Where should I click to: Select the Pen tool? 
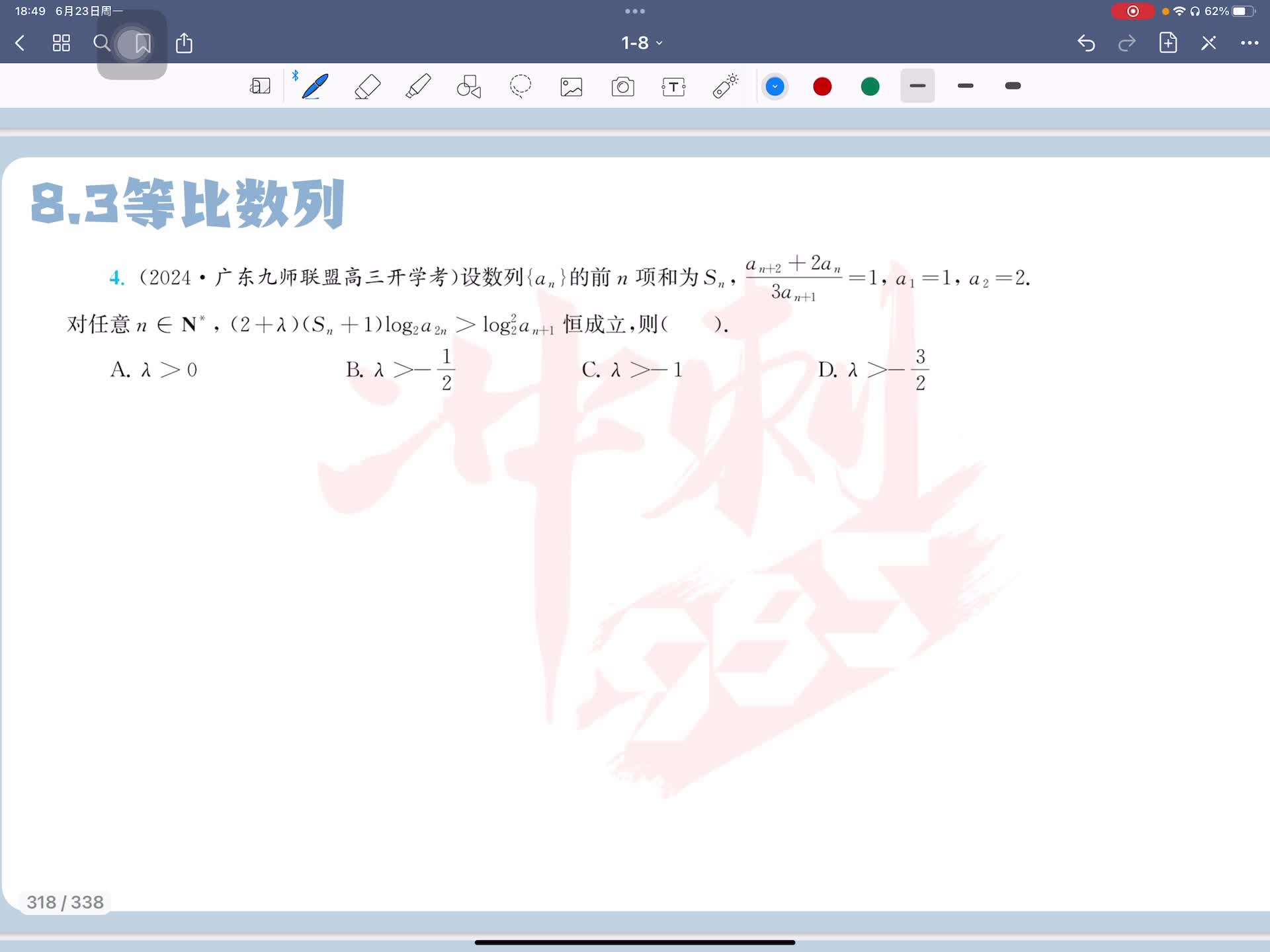315,87
